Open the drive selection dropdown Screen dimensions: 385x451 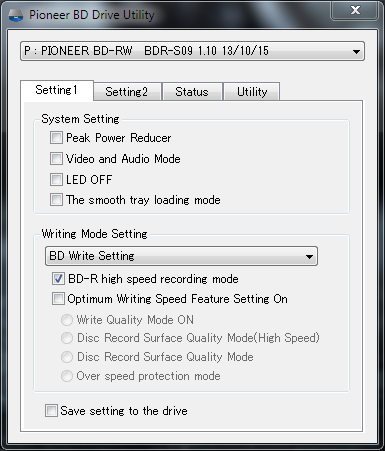click(x=192, y=51)
